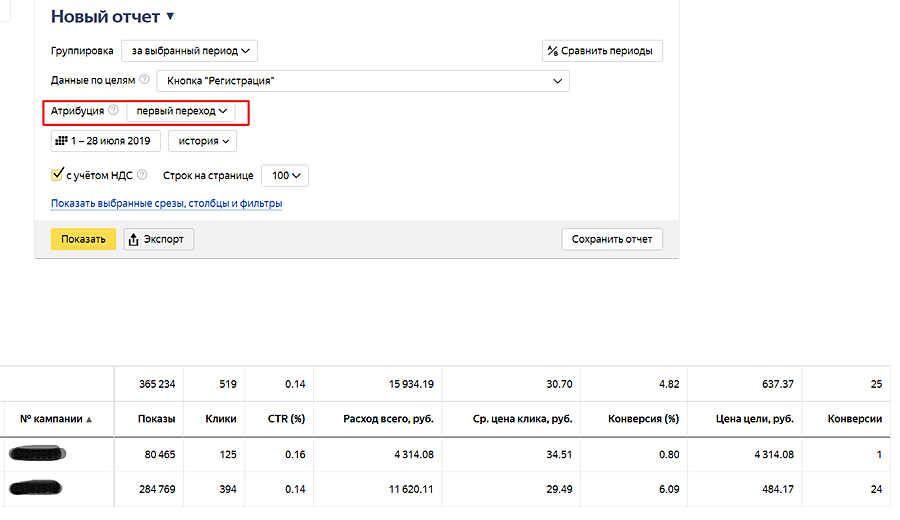Viewport: 900px width, 520px height.
Task: Click the Экспорт button
Action: [x=159, y=239]
